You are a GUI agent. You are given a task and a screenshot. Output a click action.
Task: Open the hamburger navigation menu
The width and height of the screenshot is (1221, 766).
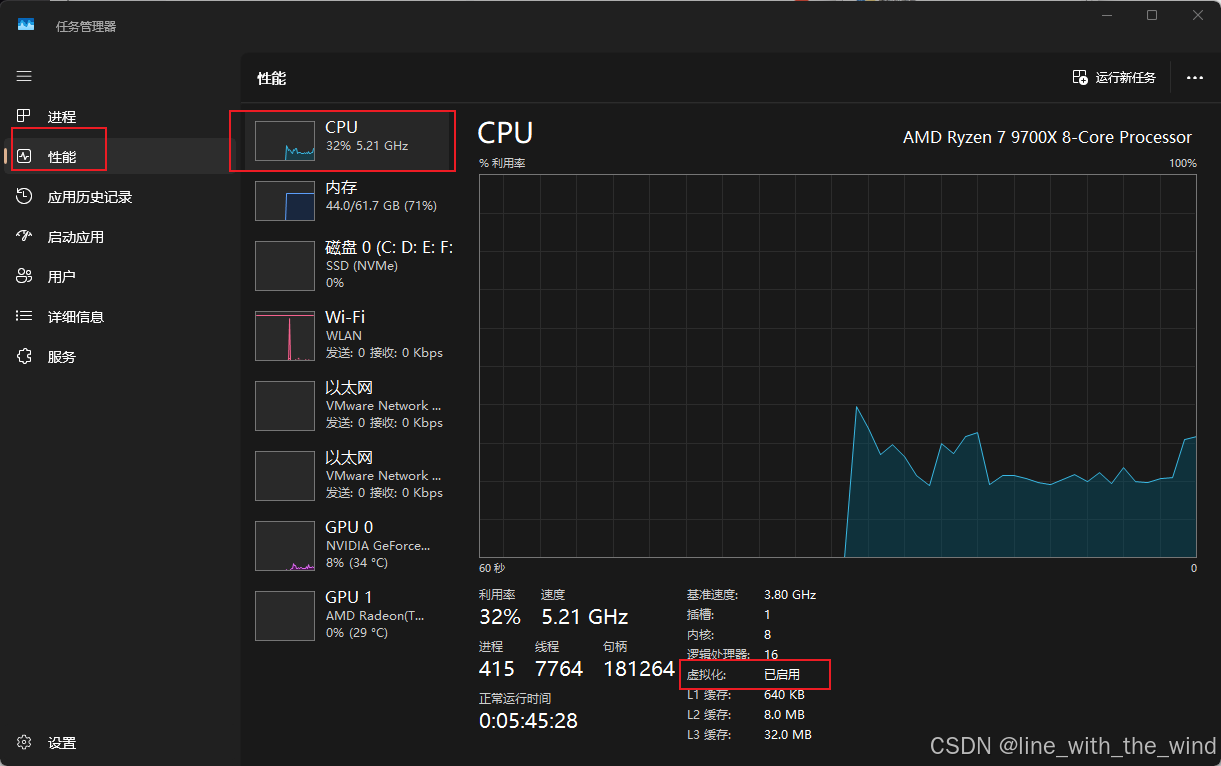(x=24, y=76)
